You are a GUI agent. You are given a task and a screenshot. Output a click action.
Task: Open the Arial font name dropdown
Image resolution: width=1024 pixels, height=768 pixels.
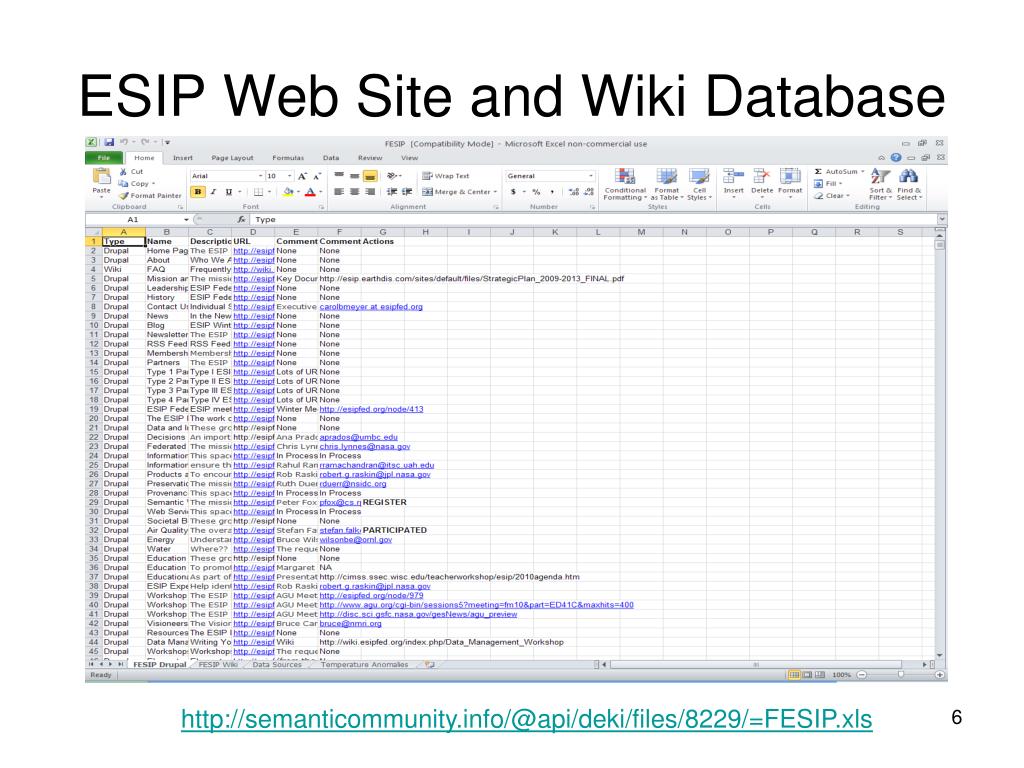point(260,176)
